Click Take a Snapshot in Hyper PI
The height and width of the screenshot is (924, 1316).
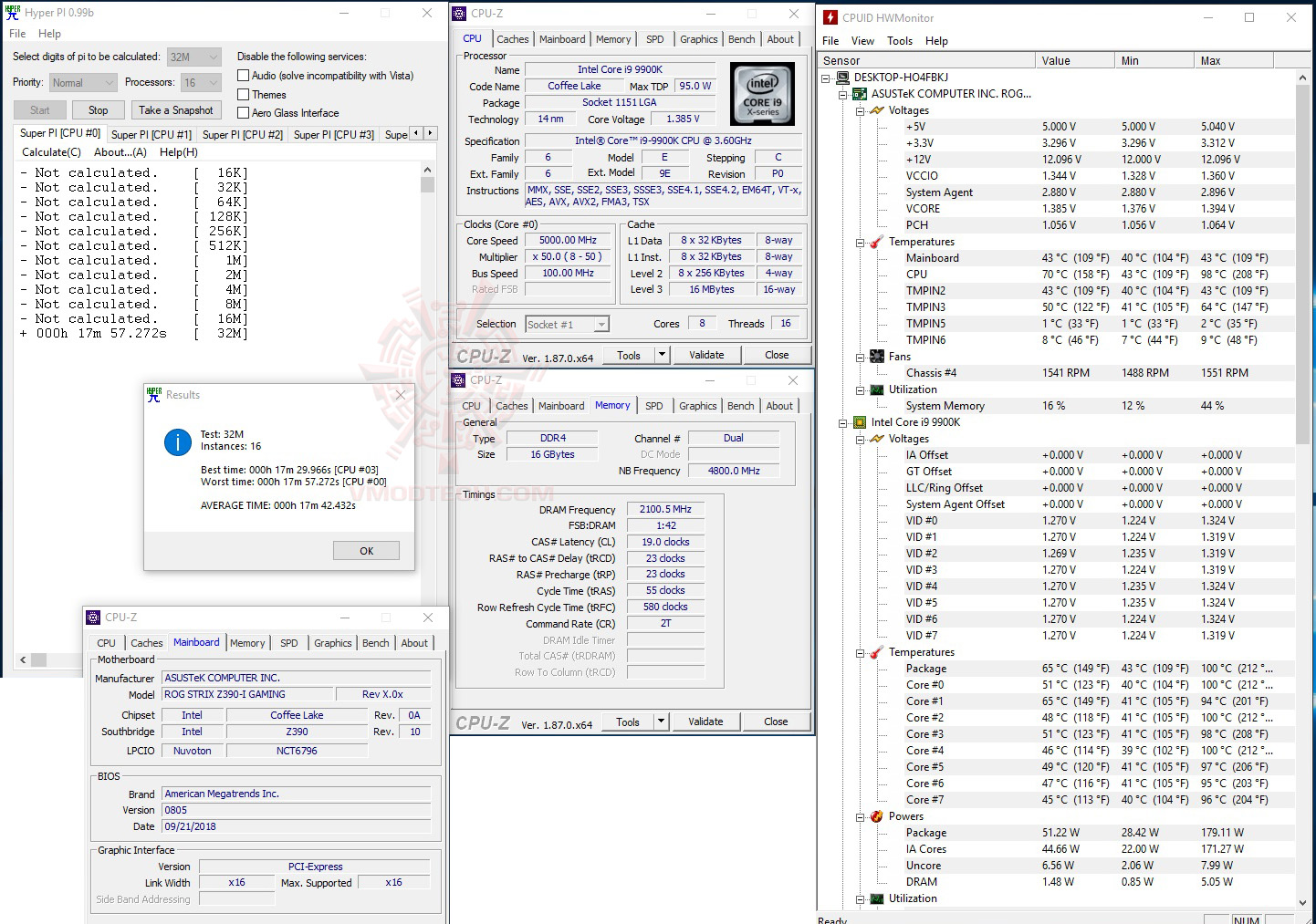[x=176, y=110]
